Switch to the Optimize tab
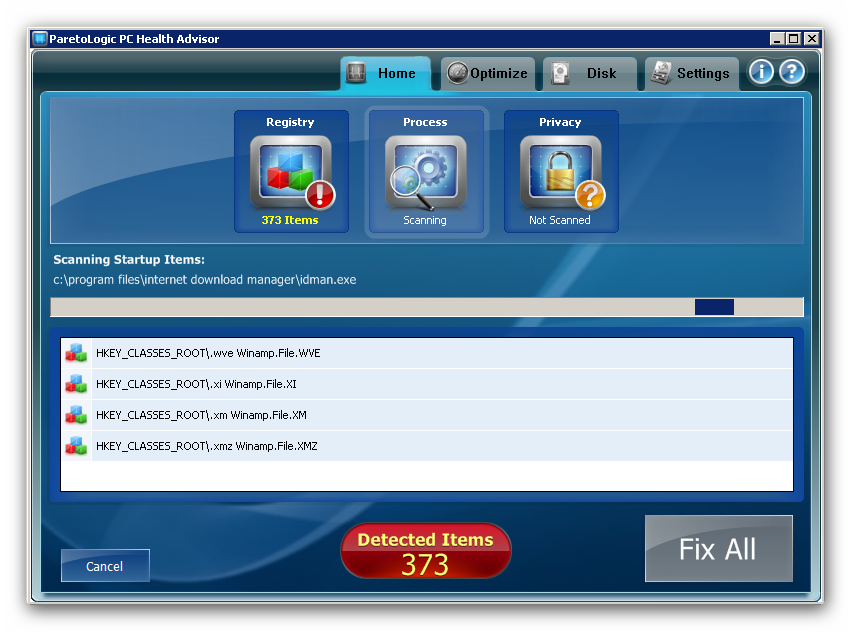The height and width of the screenshot is (632, 852). 487,73
